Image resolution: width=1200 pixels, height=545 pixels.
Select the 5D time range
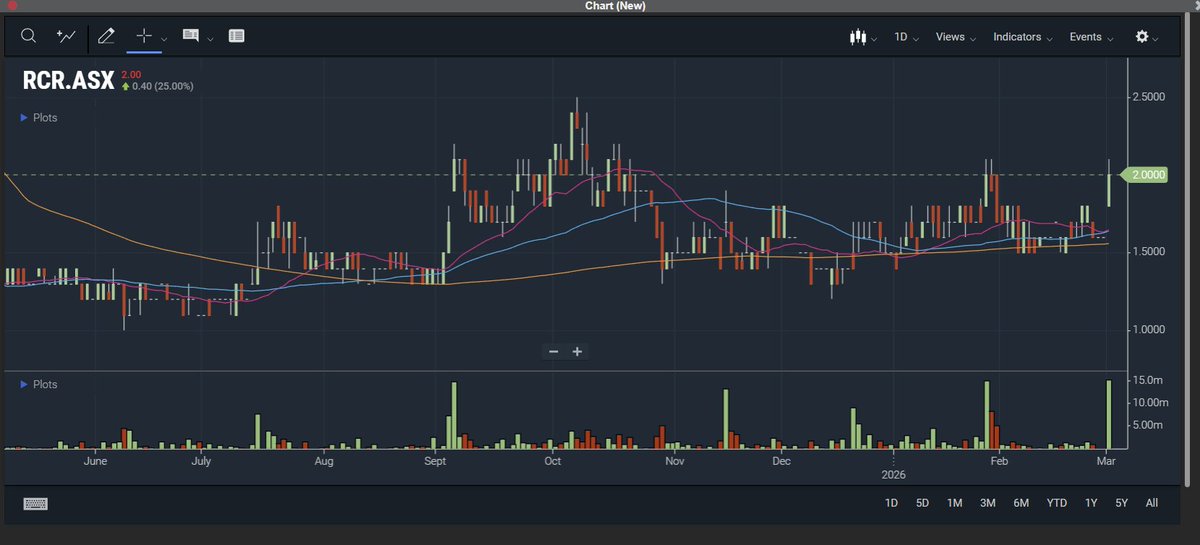pyautogui.click(x=922, y=503)
